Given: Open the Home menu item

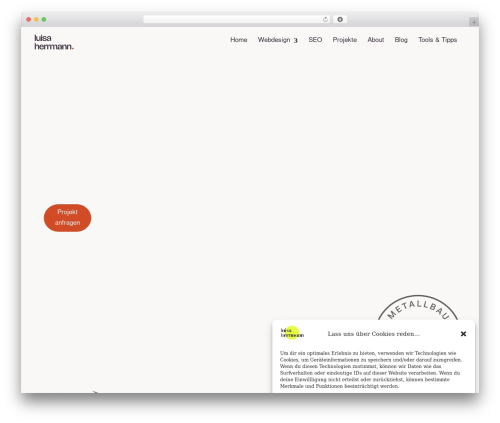Looking at the screenshot, I should pos(239,40).
